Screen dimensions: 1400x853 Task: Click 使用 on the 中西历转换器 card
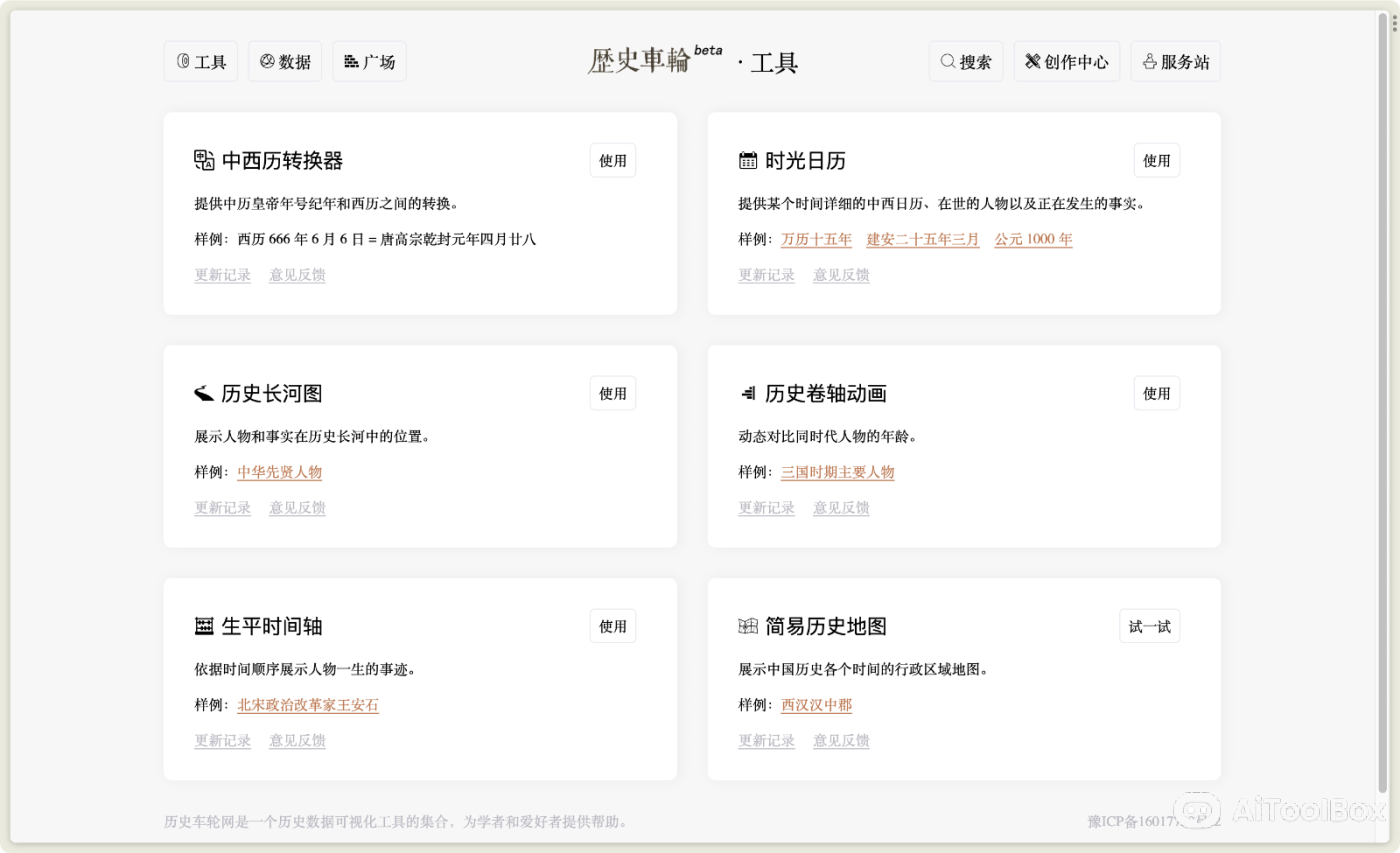[612, 159]
